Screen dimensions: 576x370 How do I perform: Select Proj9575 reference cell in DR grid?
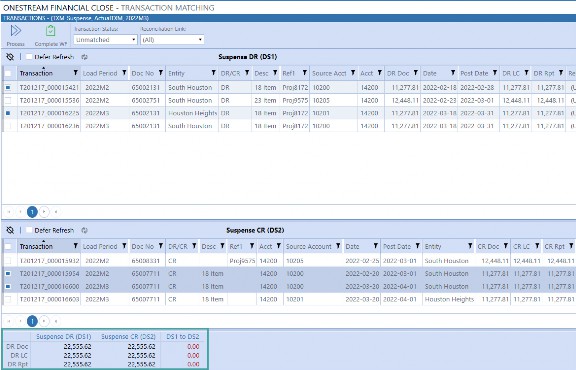tap(295, 100)
